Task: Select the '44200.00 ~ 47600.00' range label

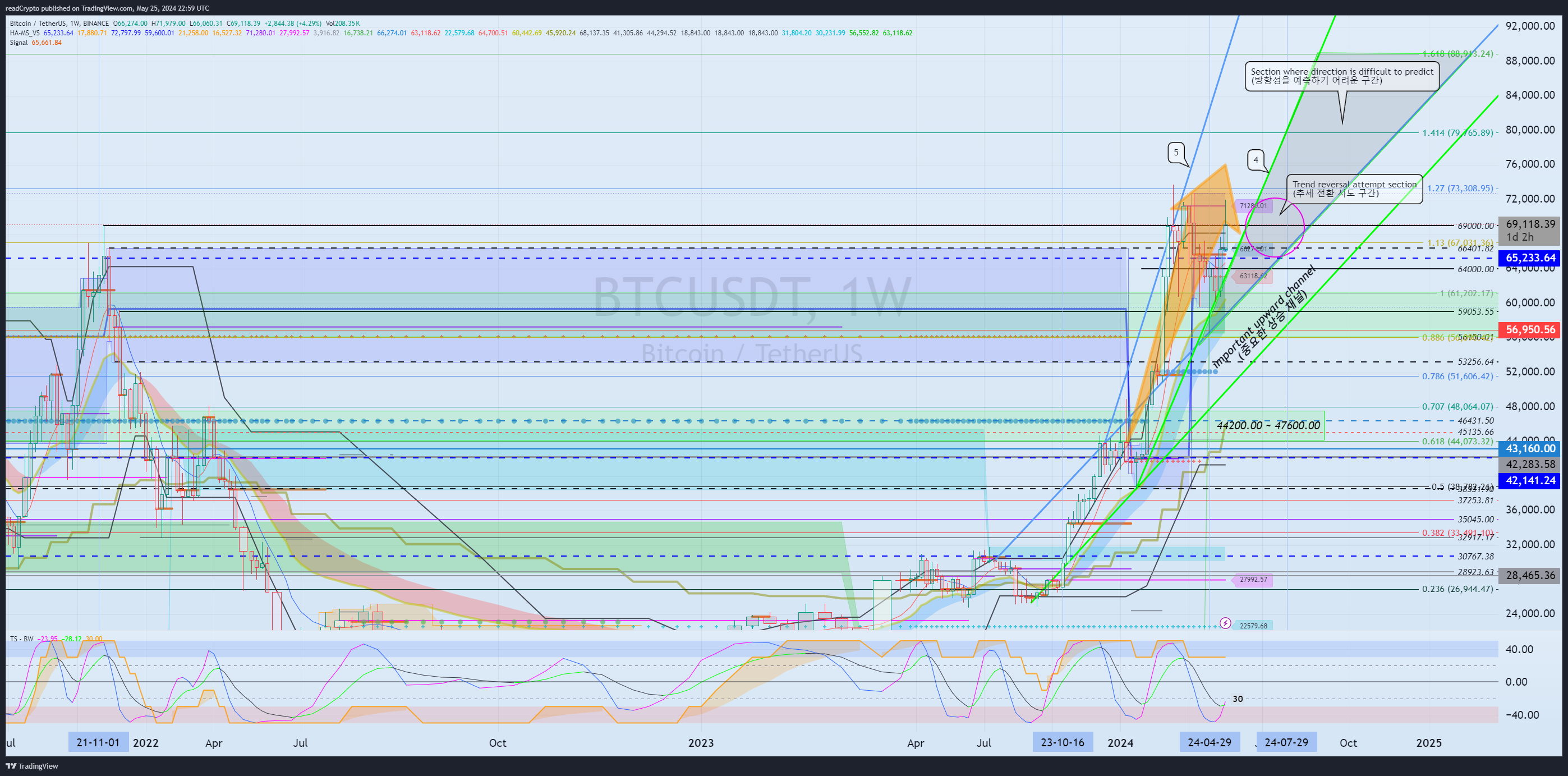Action: [x=1268, y=425]
